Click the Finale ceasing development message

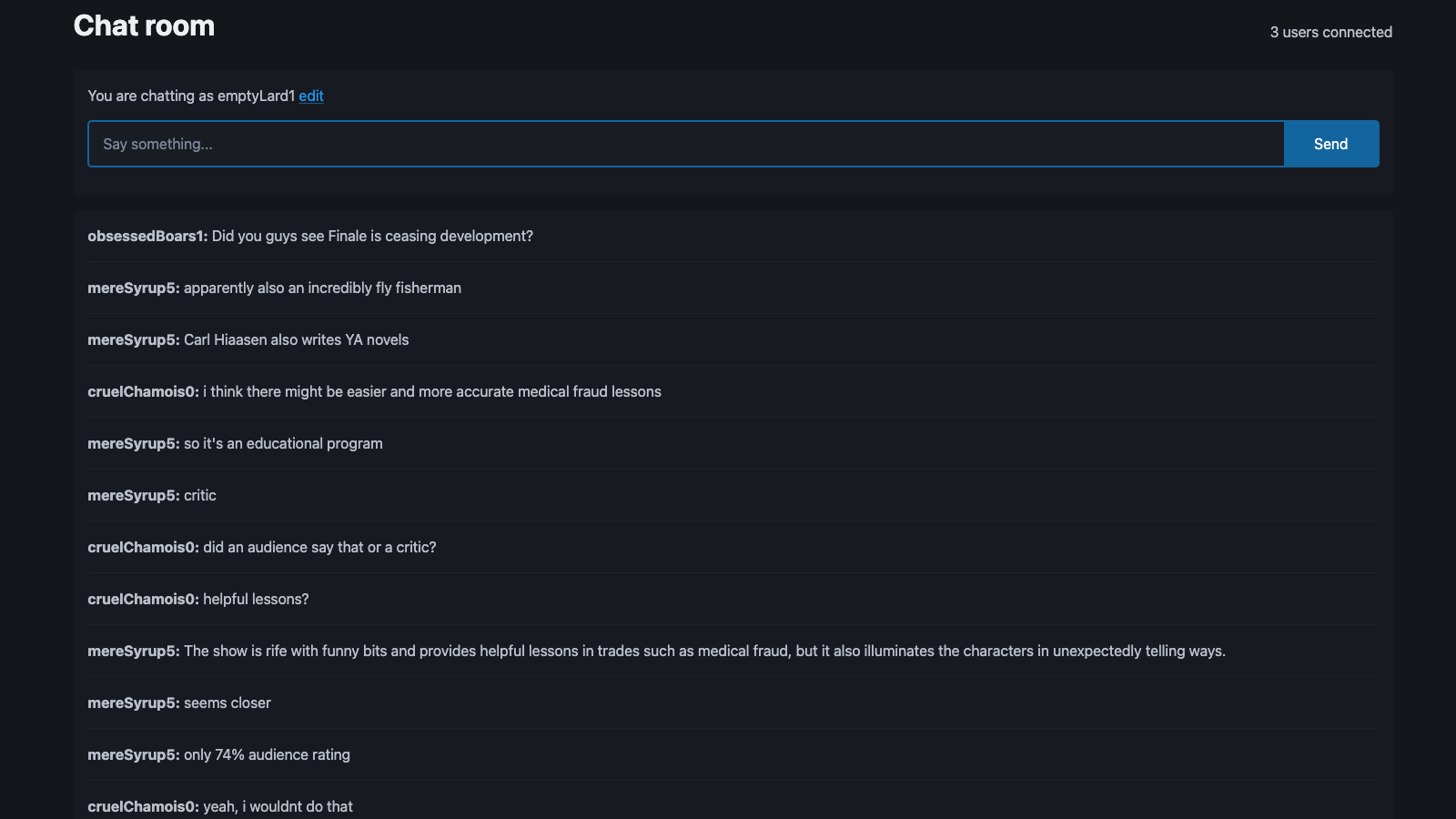point(372,236)
